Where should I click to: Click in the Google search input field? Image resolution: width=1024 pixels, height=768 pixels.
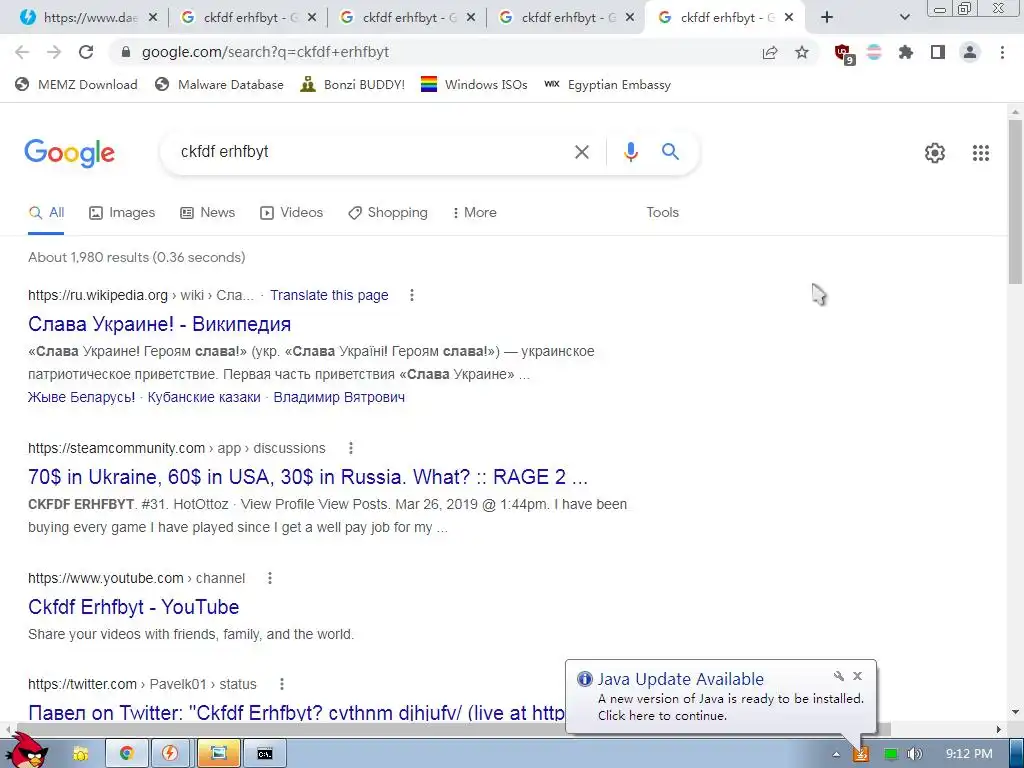[x=372, y=152]
